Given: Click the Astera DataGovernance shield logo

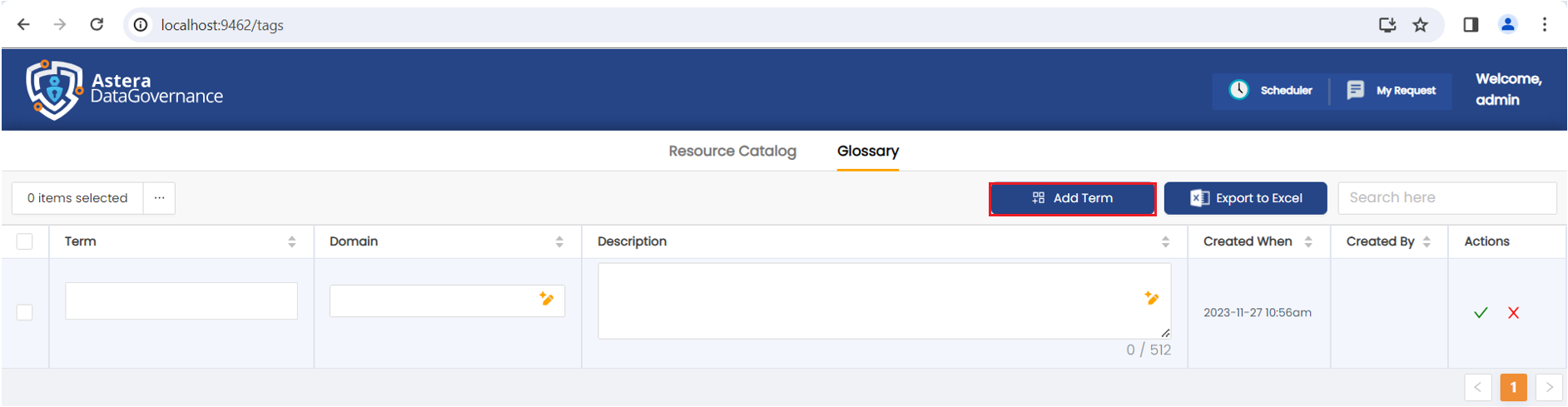Looking at the screenshot, I should pos(54,89).
